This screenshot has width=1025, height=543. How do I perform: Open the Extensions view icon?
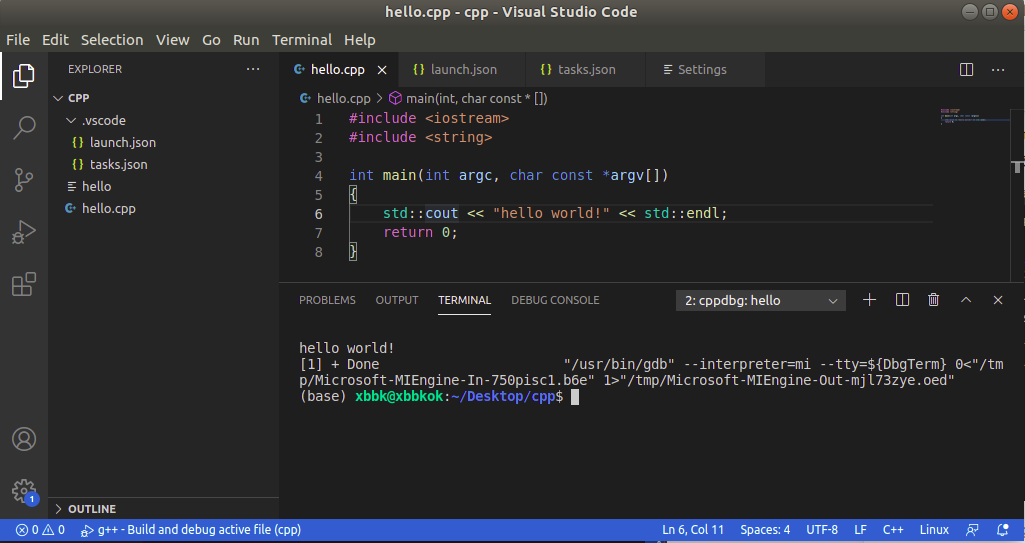(24, 284)
